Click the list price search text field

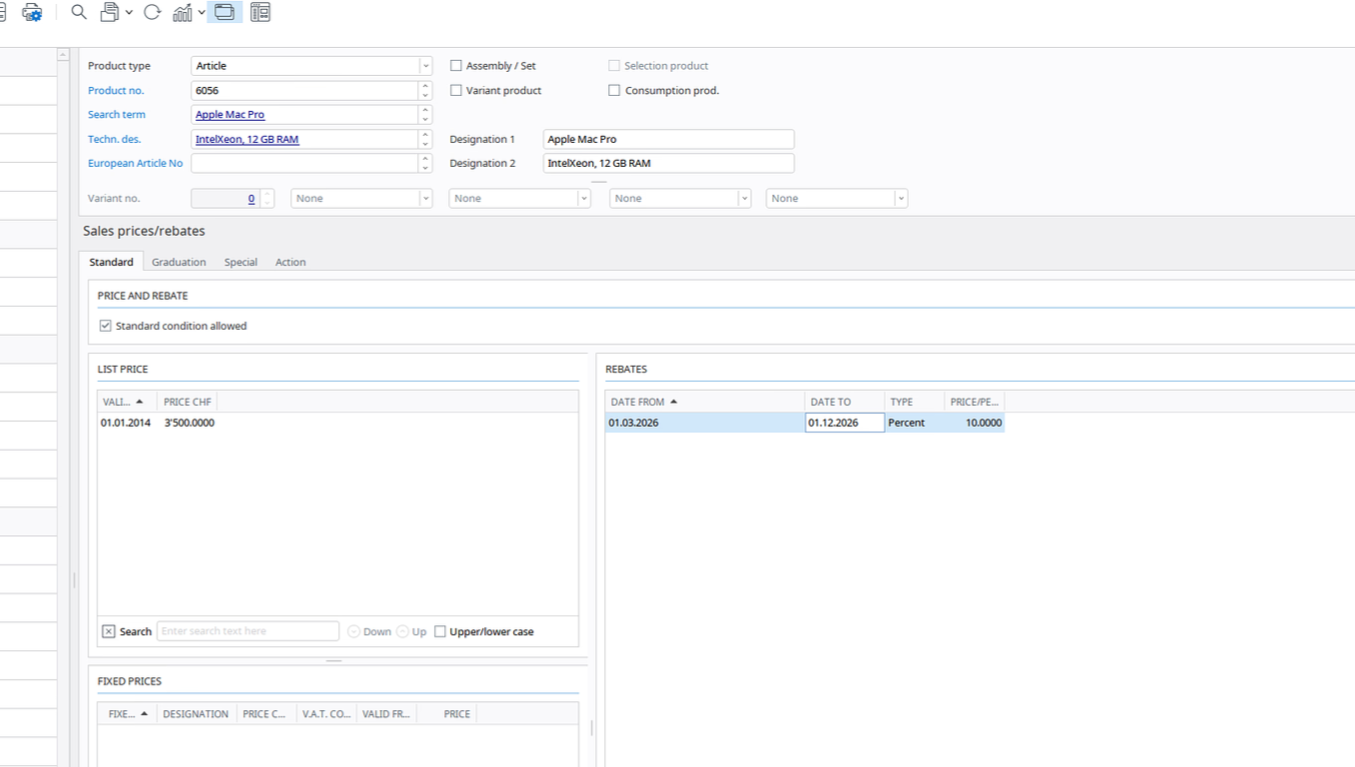point(247,631)
